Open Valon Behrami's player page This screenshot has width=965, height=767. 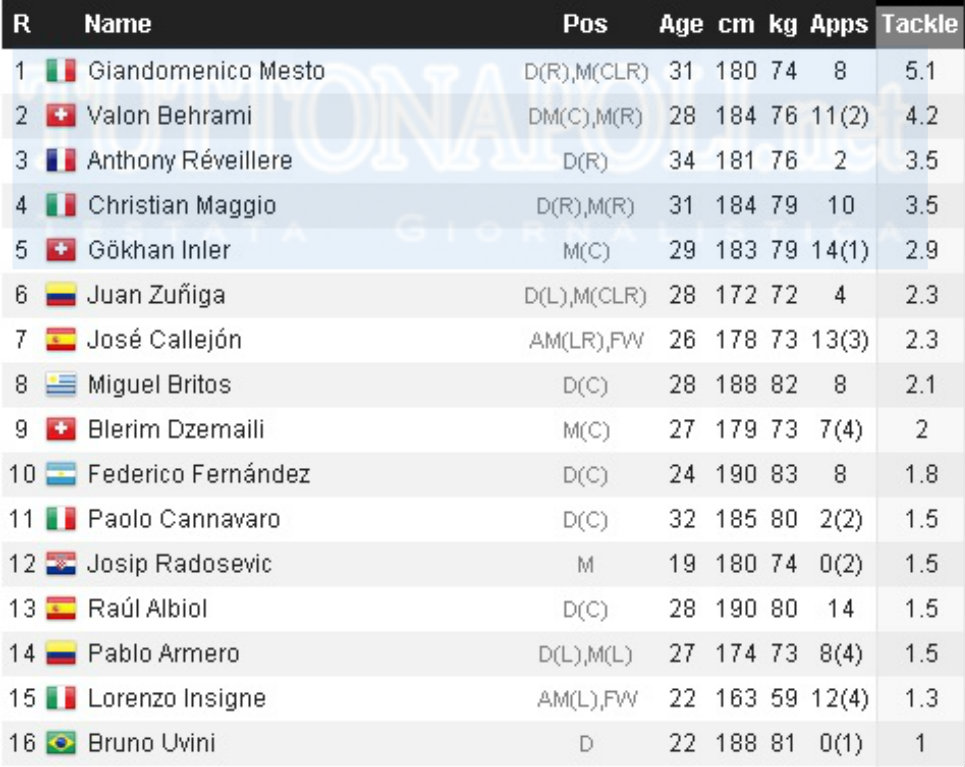tap(169, 116)
